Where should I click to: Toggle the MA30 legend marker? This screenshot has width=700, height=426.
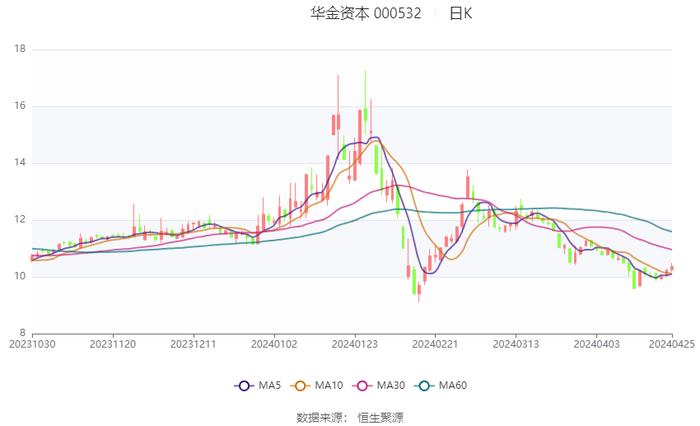click(362, 385)
